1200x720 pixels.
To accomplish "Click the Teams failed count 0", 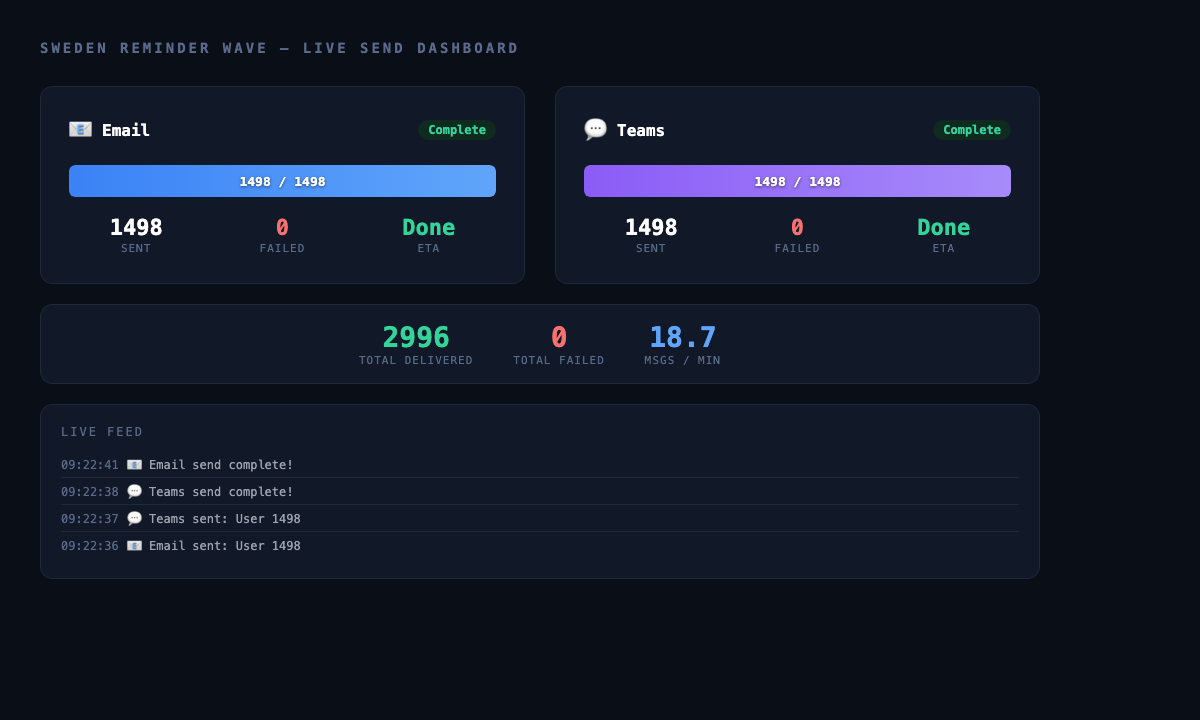I will pyautogui.click(x=797, y=227).
